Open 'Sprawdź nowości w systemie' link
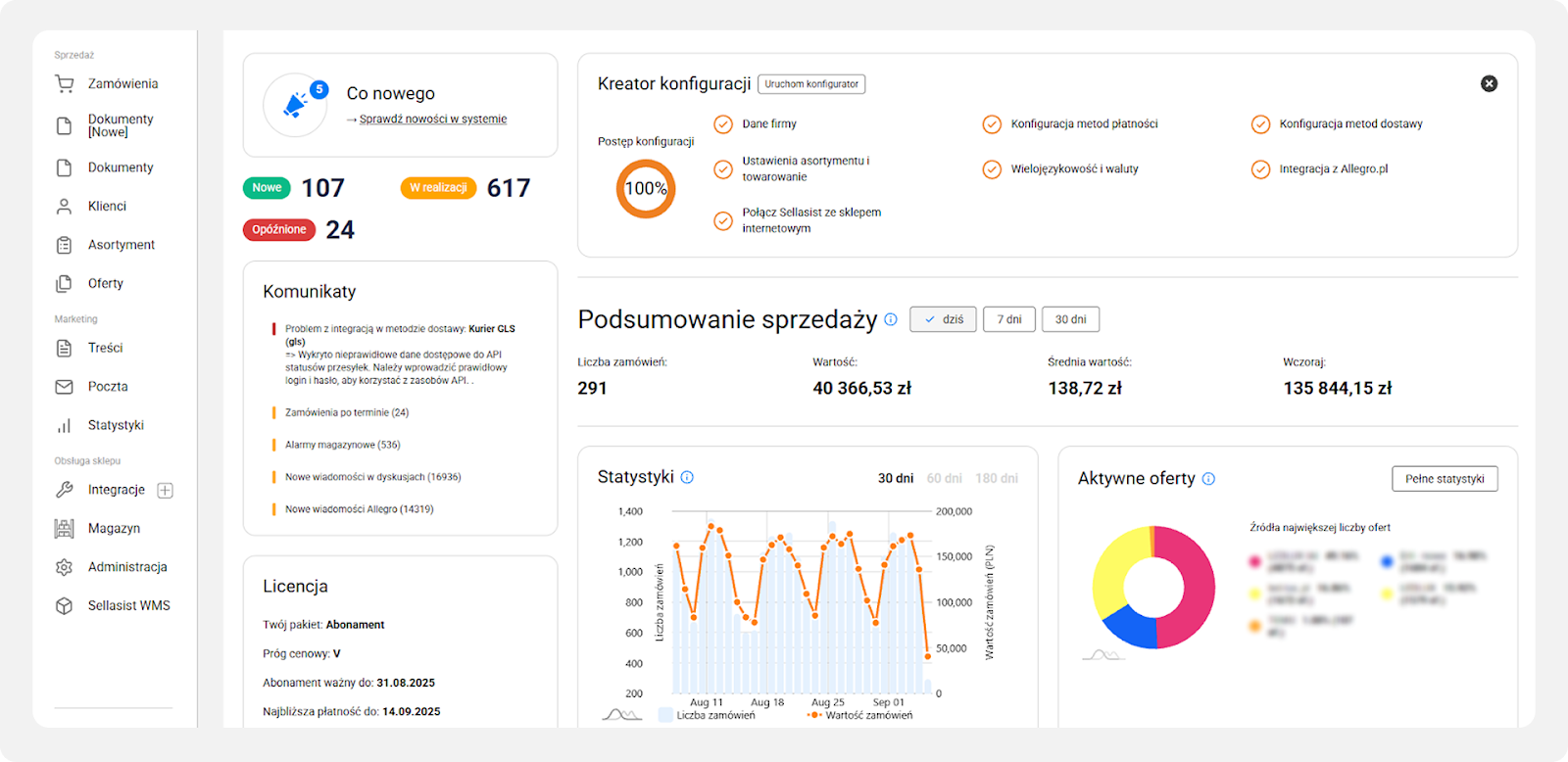The height and width of the screenshot is (762, 1568). (433, 119)
